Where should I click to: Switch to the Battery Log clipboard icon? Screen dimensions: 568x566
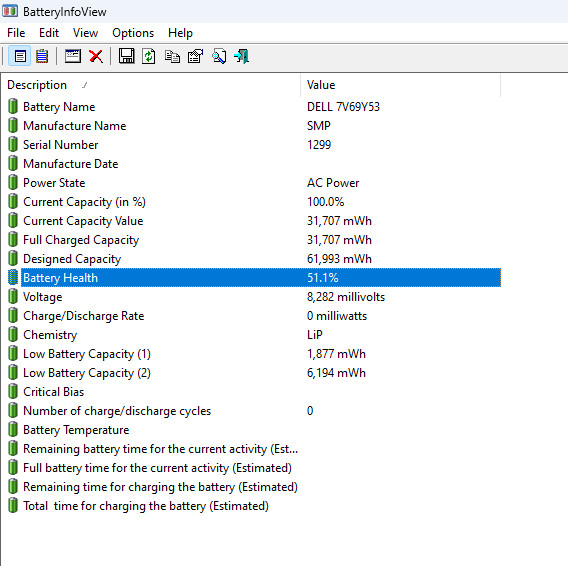pyautogui.click(x=42, y=57)
